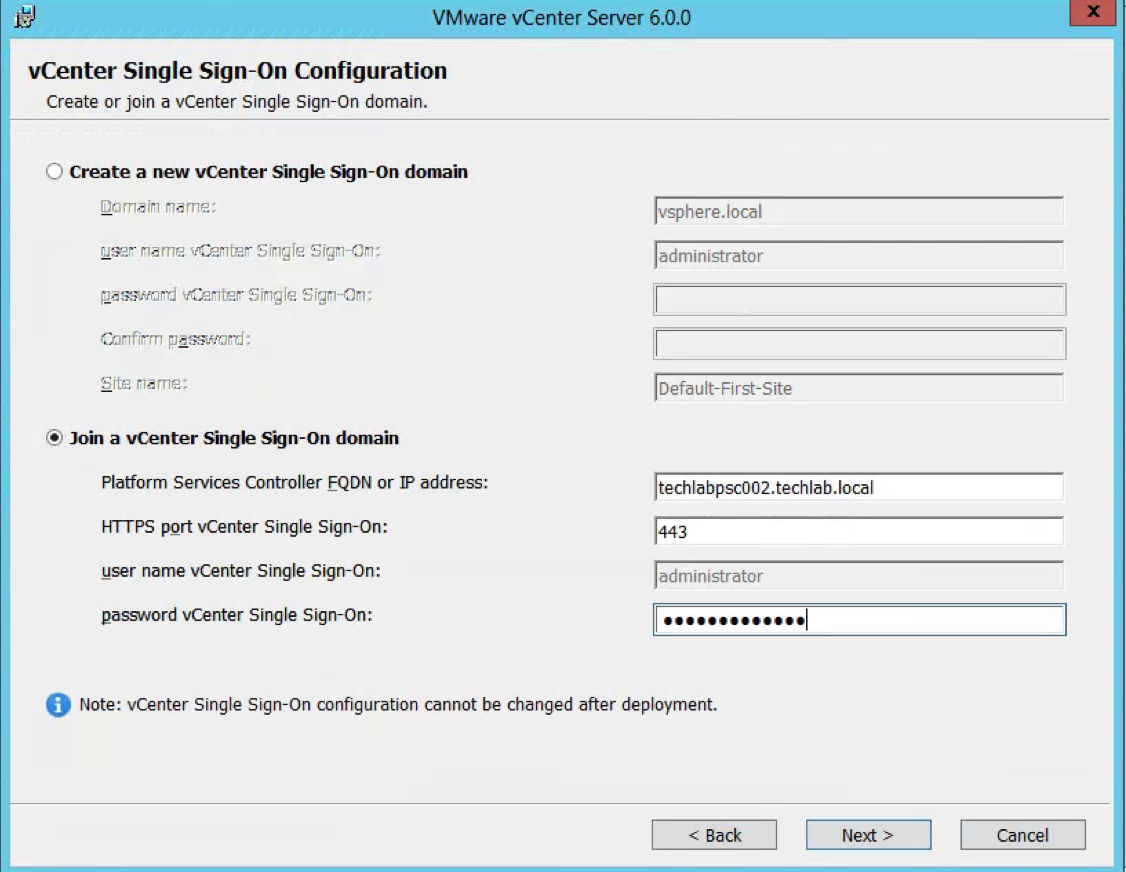Click the 'Confirm password:' label

click(175, 339)
